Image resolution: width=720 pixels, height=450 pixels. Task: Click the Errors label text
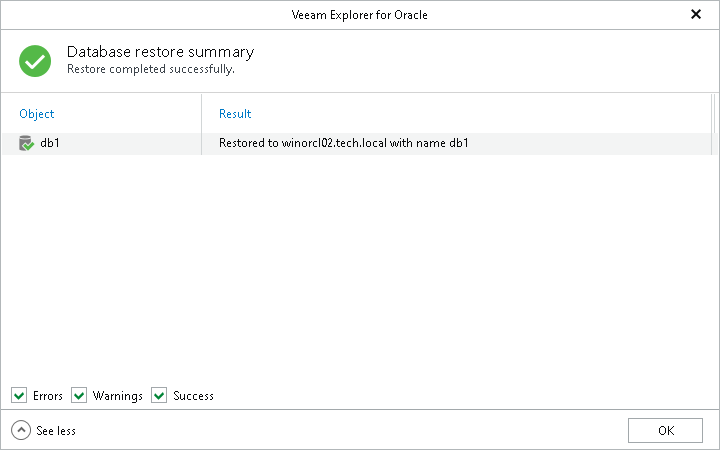tap(47, 396)
